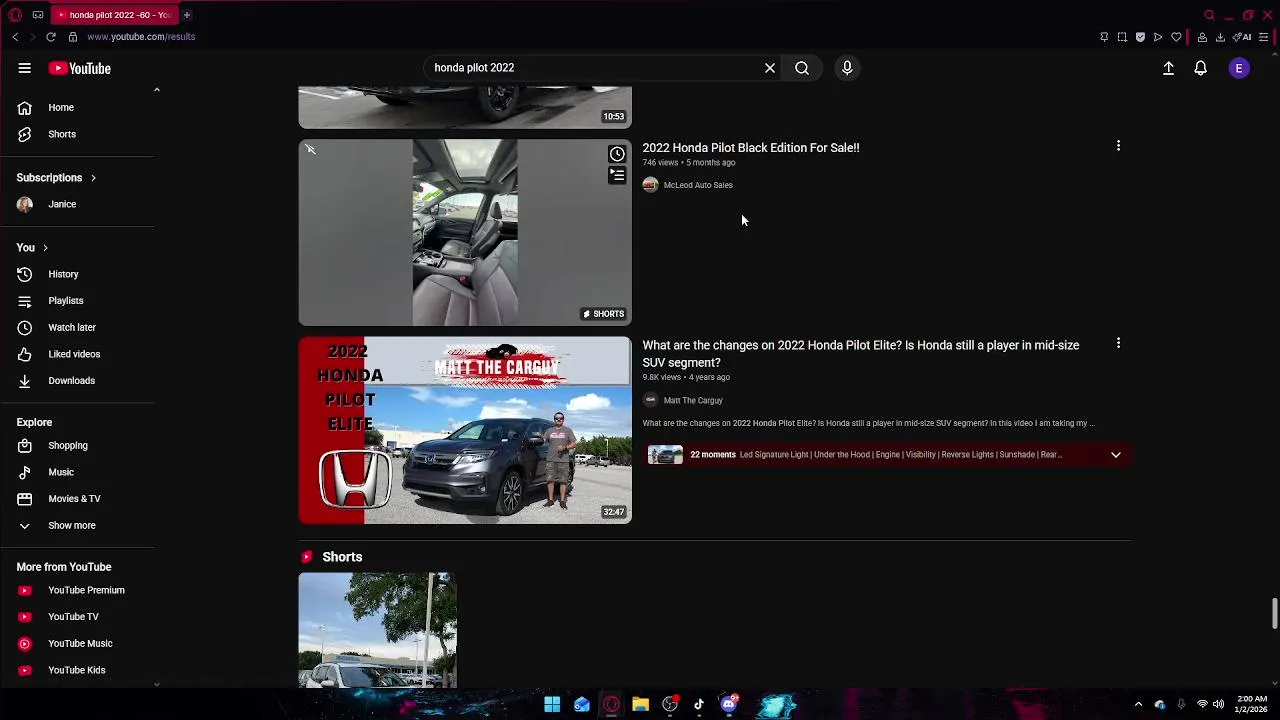Open more options for Pilot Elite video
Image resolution: width=1280 pixels, height=720 pixels.
(x=1118, y=344)
